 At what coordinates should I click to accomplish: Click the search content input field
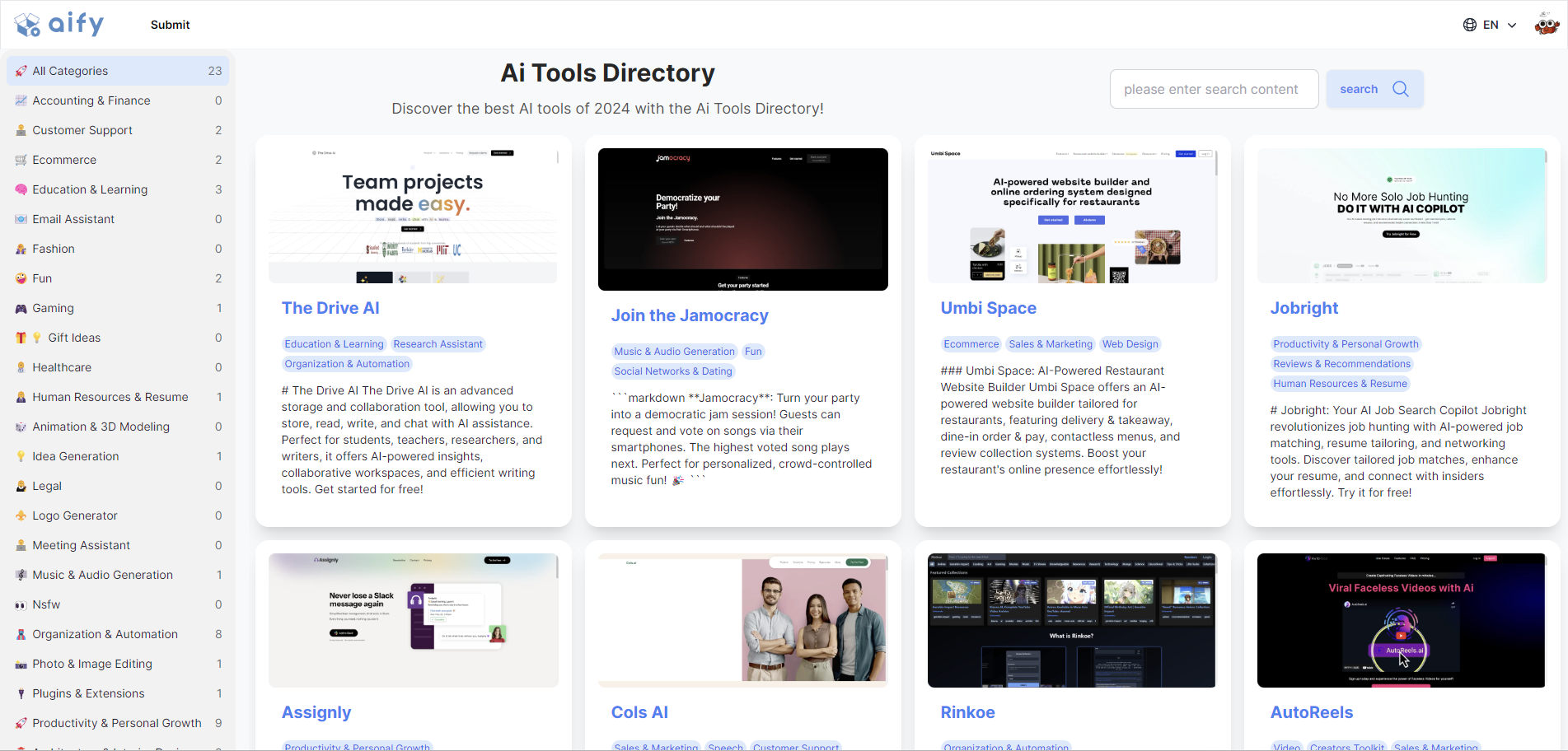click(1214, 89)
